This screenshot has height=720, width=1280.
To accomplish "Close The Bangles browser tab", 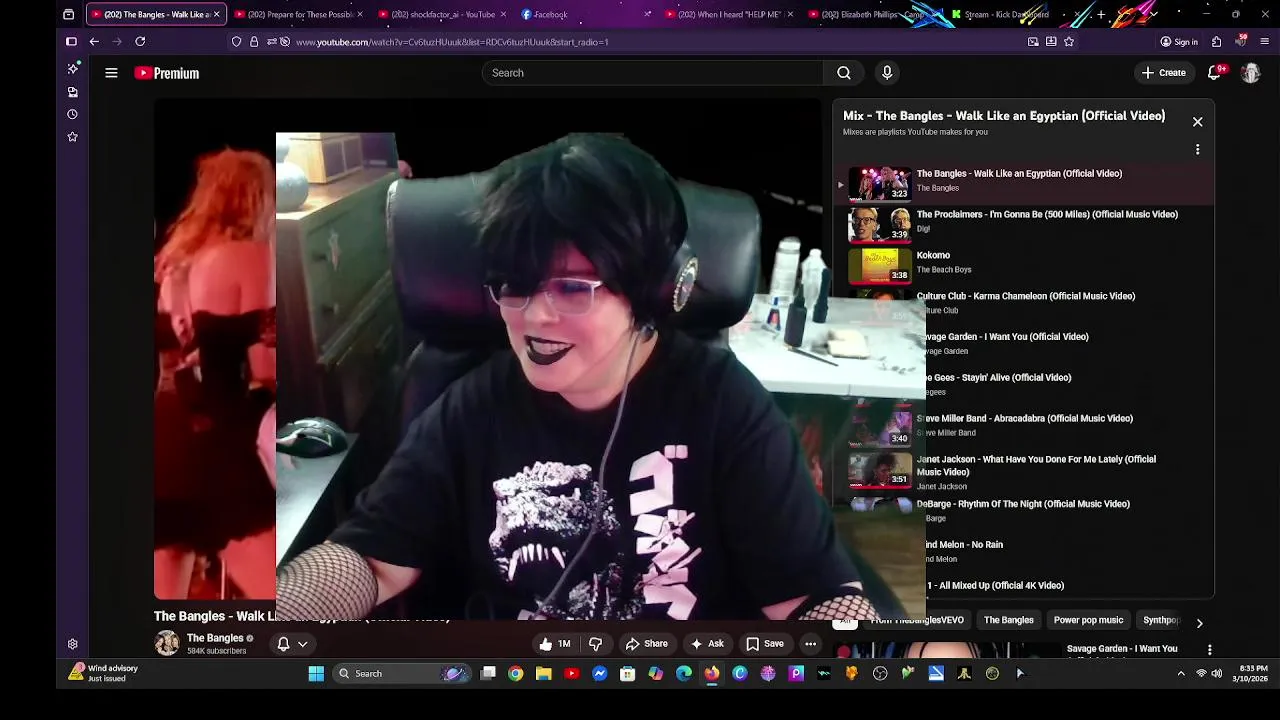I will [216, 14].
